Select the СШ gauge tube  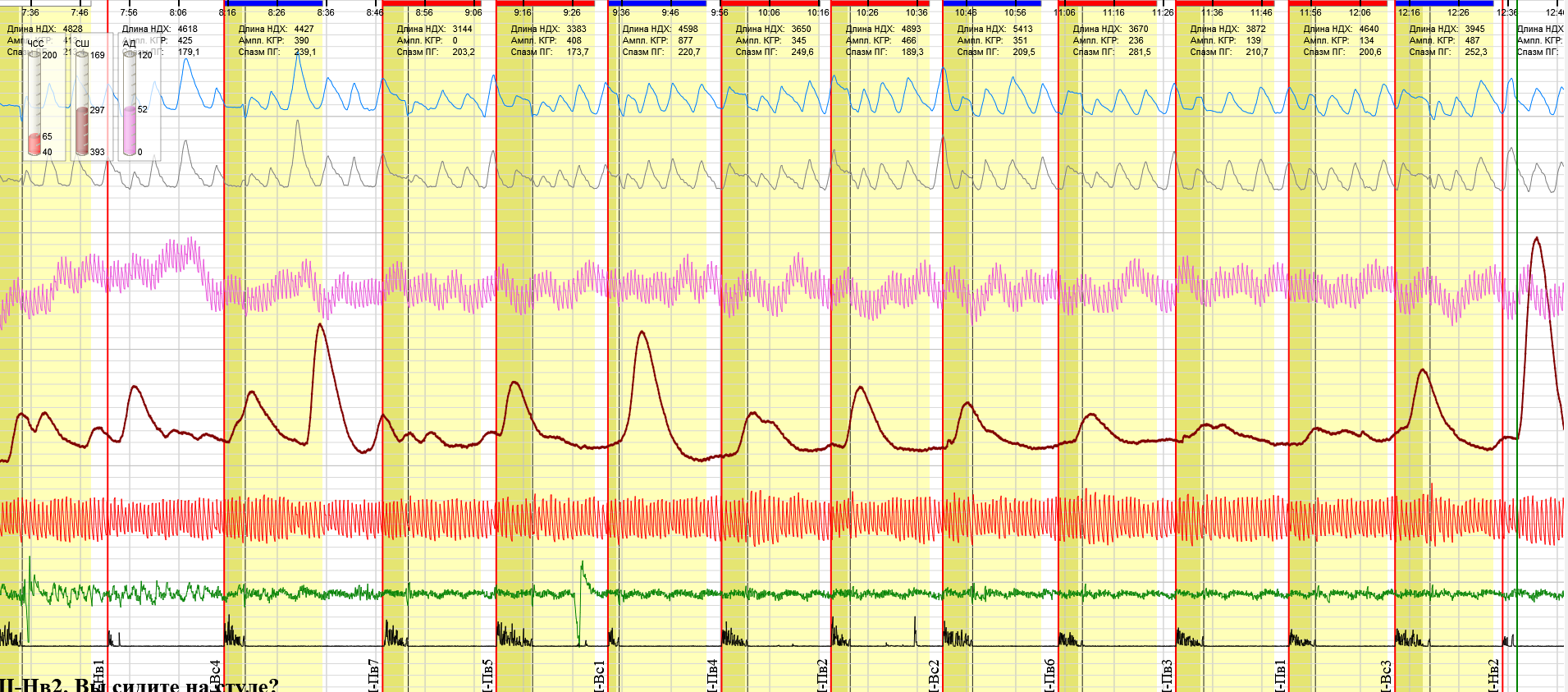[82, 99]
